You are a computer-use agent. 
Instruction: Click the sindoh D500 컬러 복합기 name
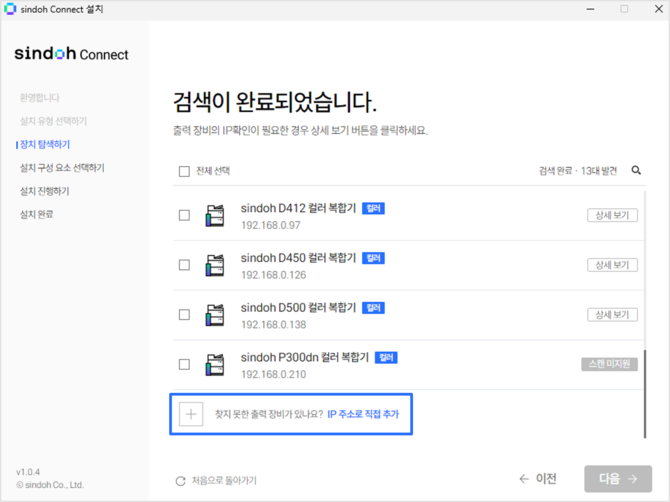click(x=298, y=308)
